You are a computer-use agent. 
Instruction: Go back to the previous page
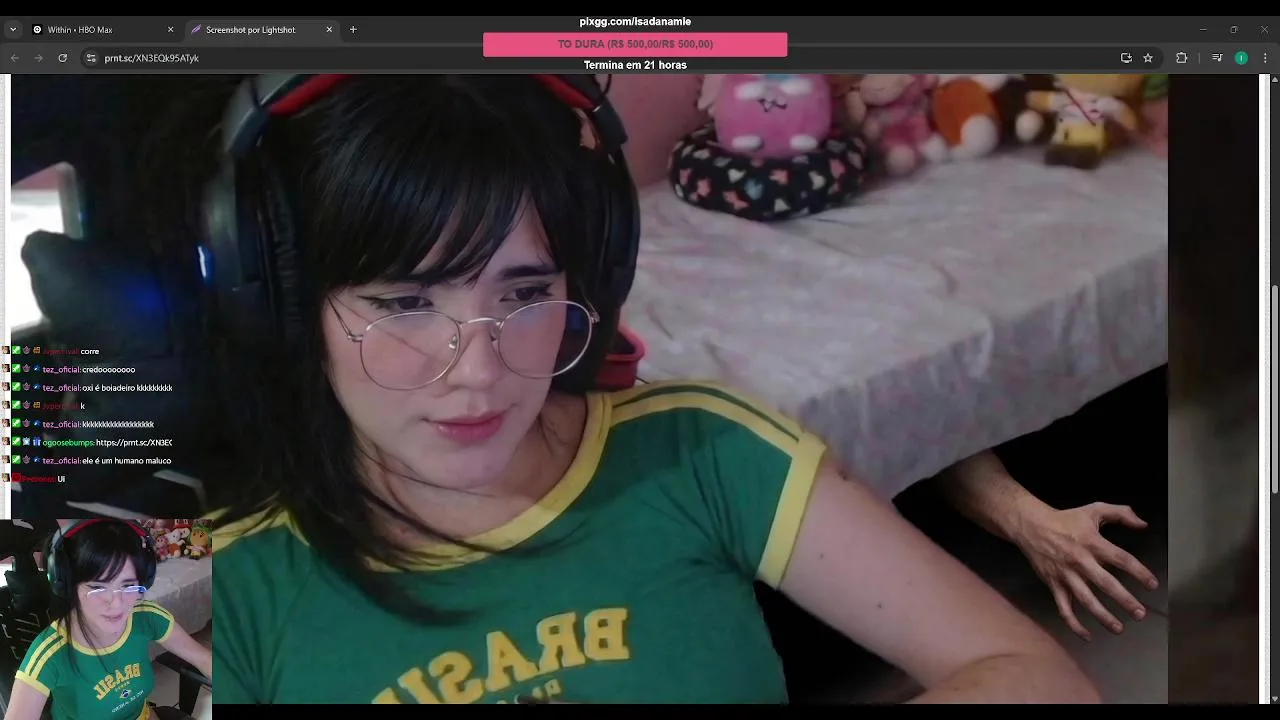click(x=15, y=58)
